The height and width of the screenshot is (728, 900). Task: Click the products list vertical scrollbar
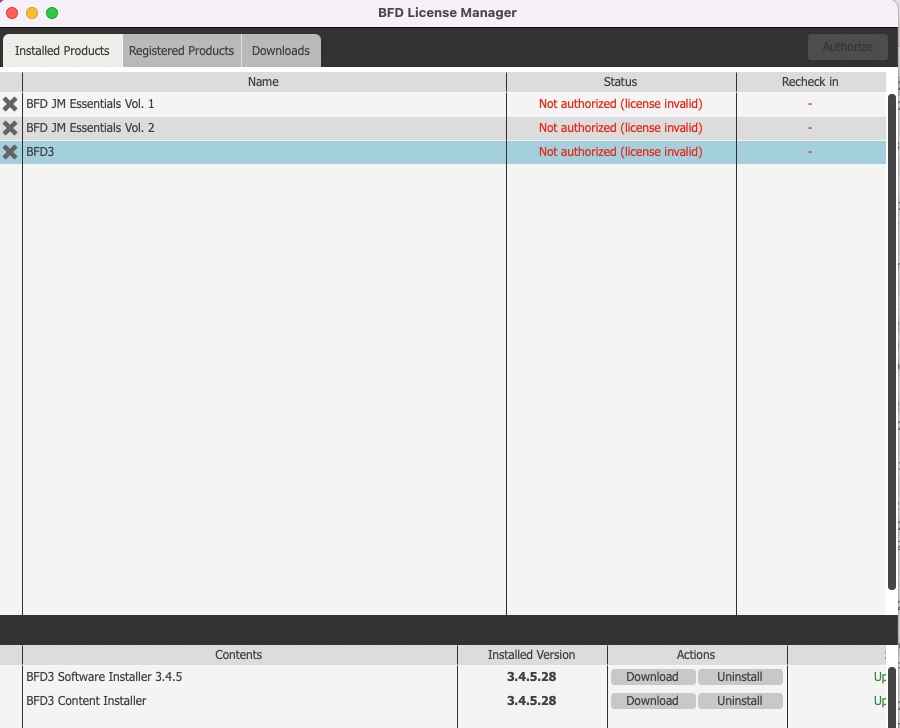(x=892, y=340)
